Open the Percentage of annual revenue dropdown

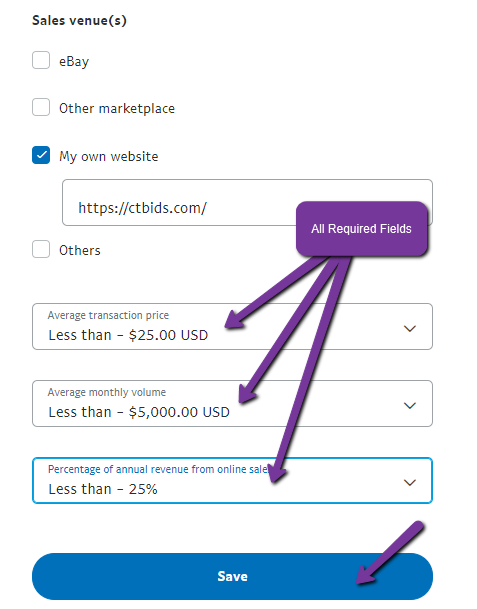[x=232, y=480]
